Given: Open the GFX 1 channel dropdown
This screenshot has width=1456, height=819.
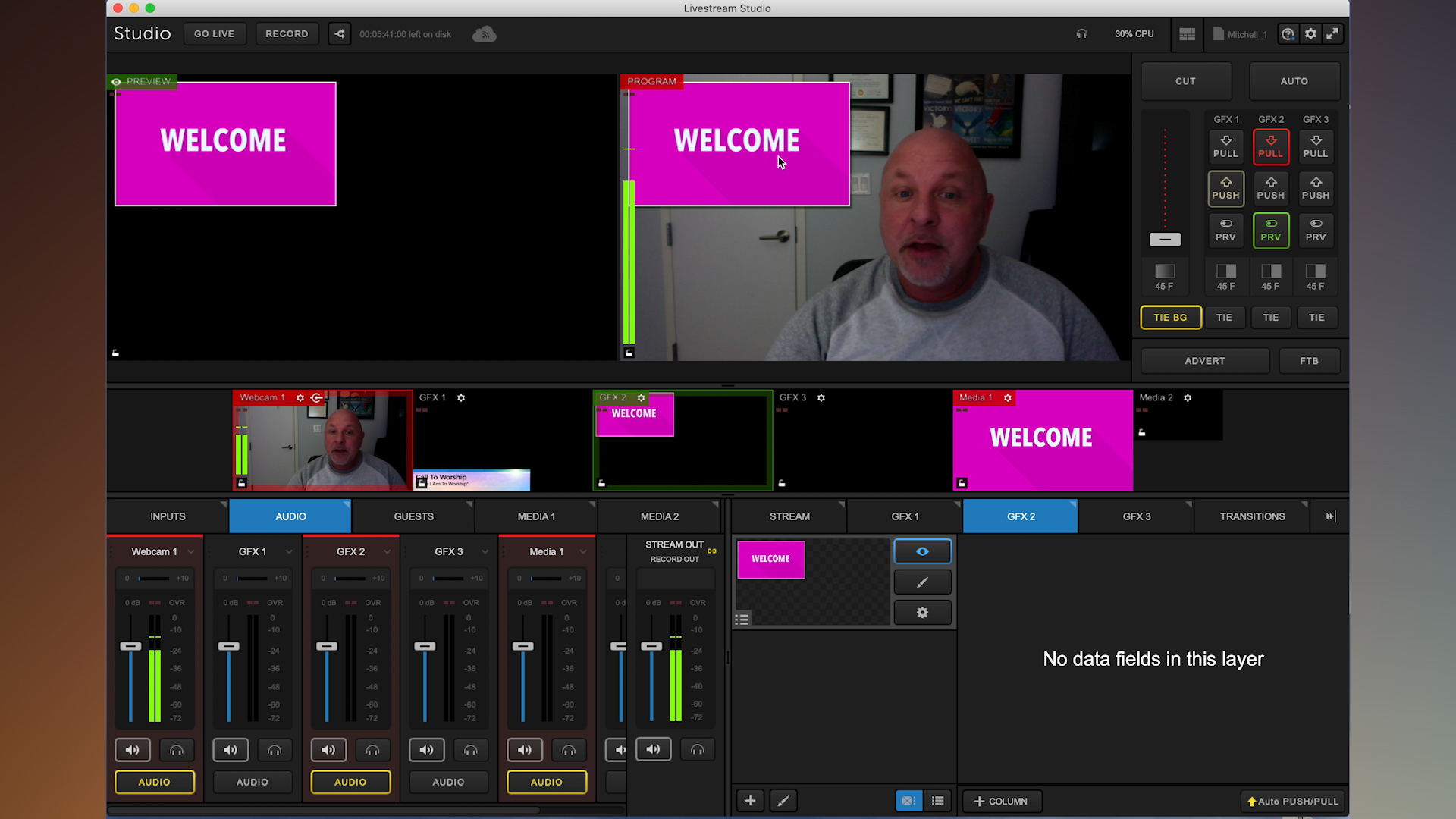Looking at the screenshot, I should click(x=288, y=551).
